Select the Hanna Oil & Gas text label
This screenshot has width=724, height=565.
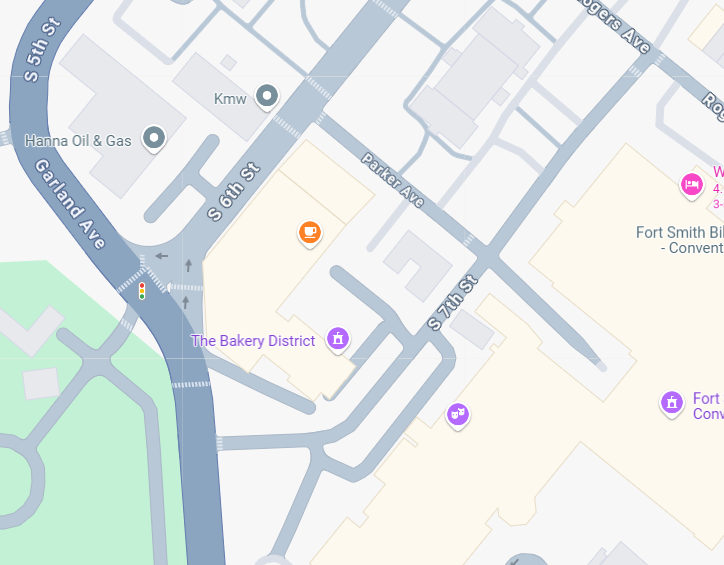click(78, 141)
